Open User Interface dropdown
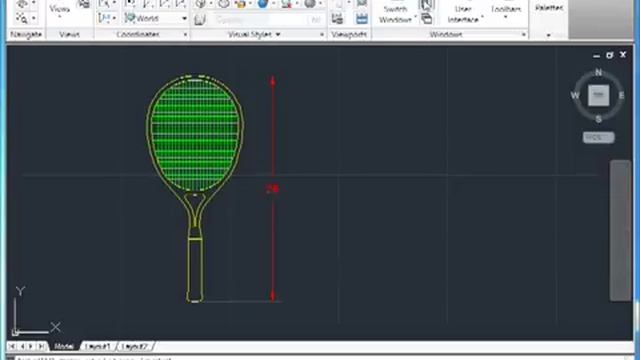 pos(464,14)
